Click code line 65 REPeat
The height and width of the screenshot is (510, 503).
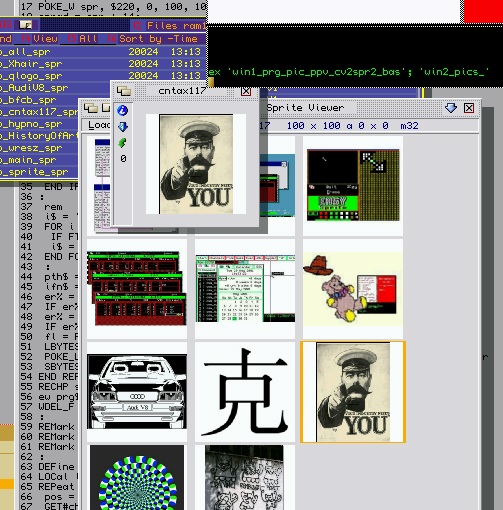[x=48, y=487]
